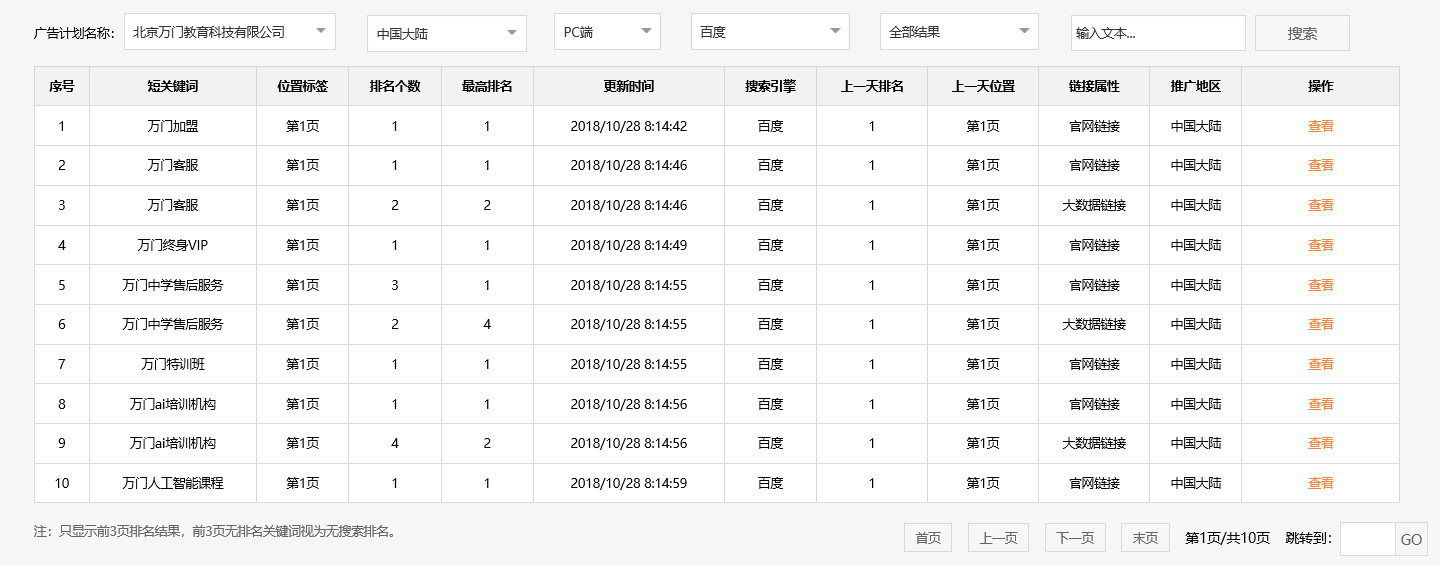
Task: Click 大数据链接 cell in row 6
Action: click(1094, 324)
